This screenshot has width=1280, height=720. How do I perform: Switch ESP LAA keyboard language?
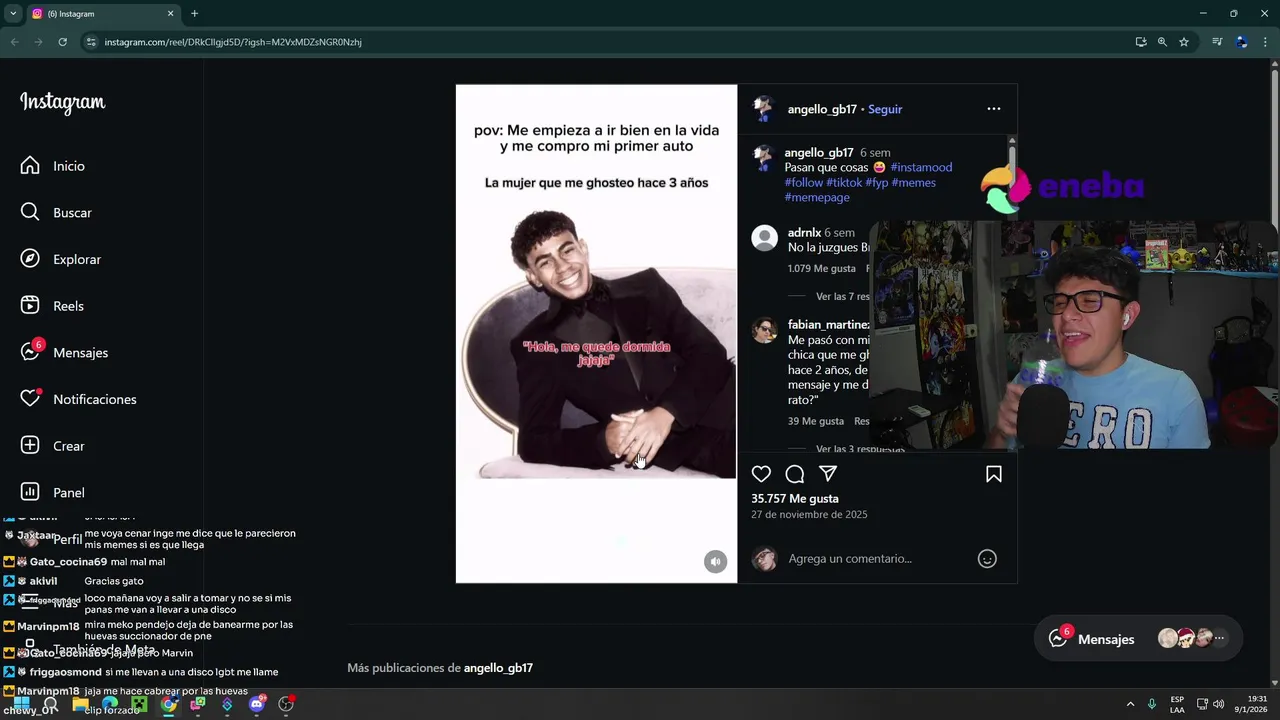[1177, 704]
